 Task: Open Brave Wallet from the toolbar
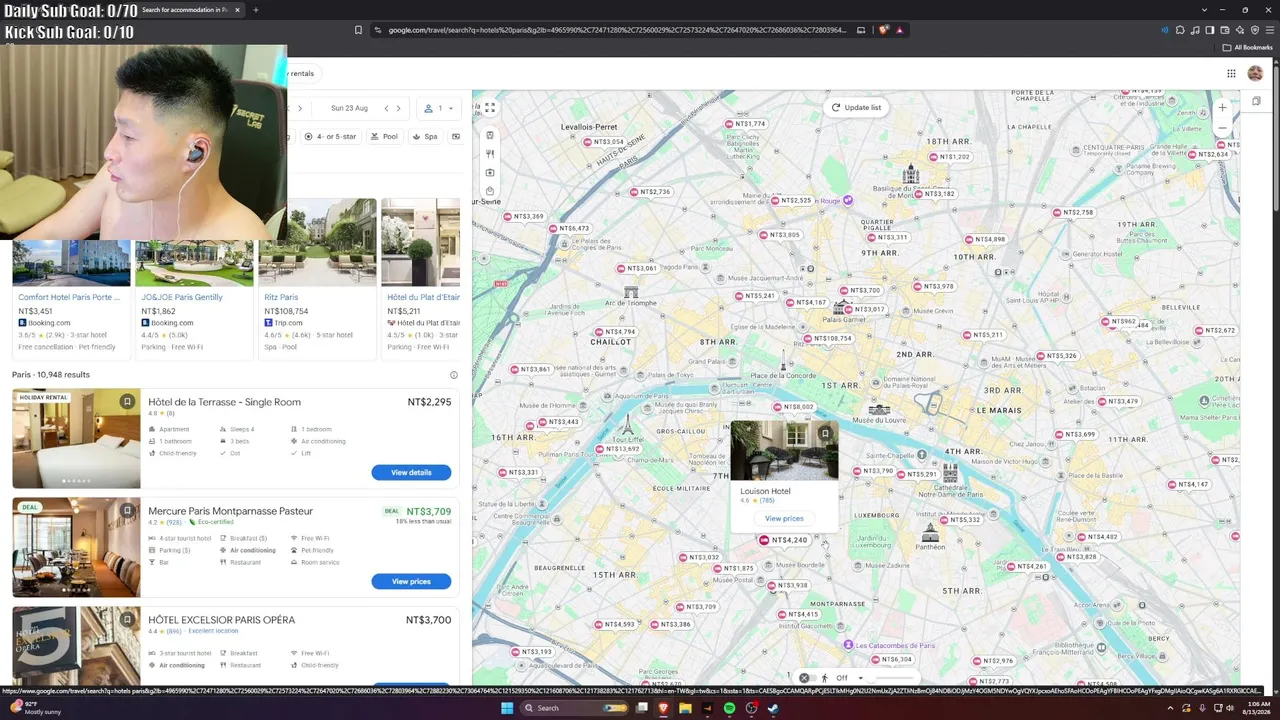pyautogui.click(x=1225, y=30)
